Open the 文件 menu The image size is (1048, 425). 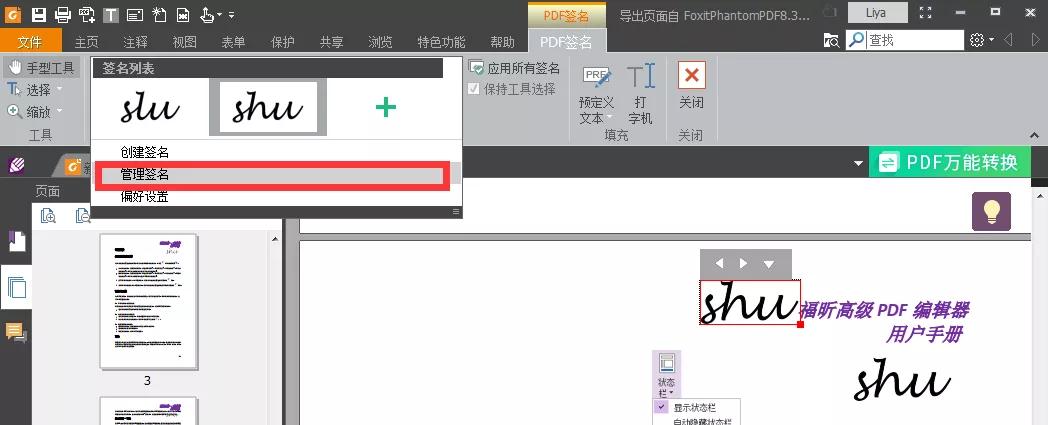pyautogui.click(x=30, y=42)
